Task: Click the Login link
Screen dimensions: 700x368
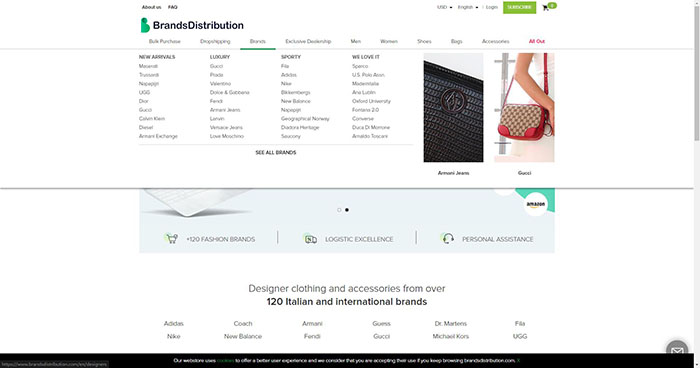Action: coord(492,7)
